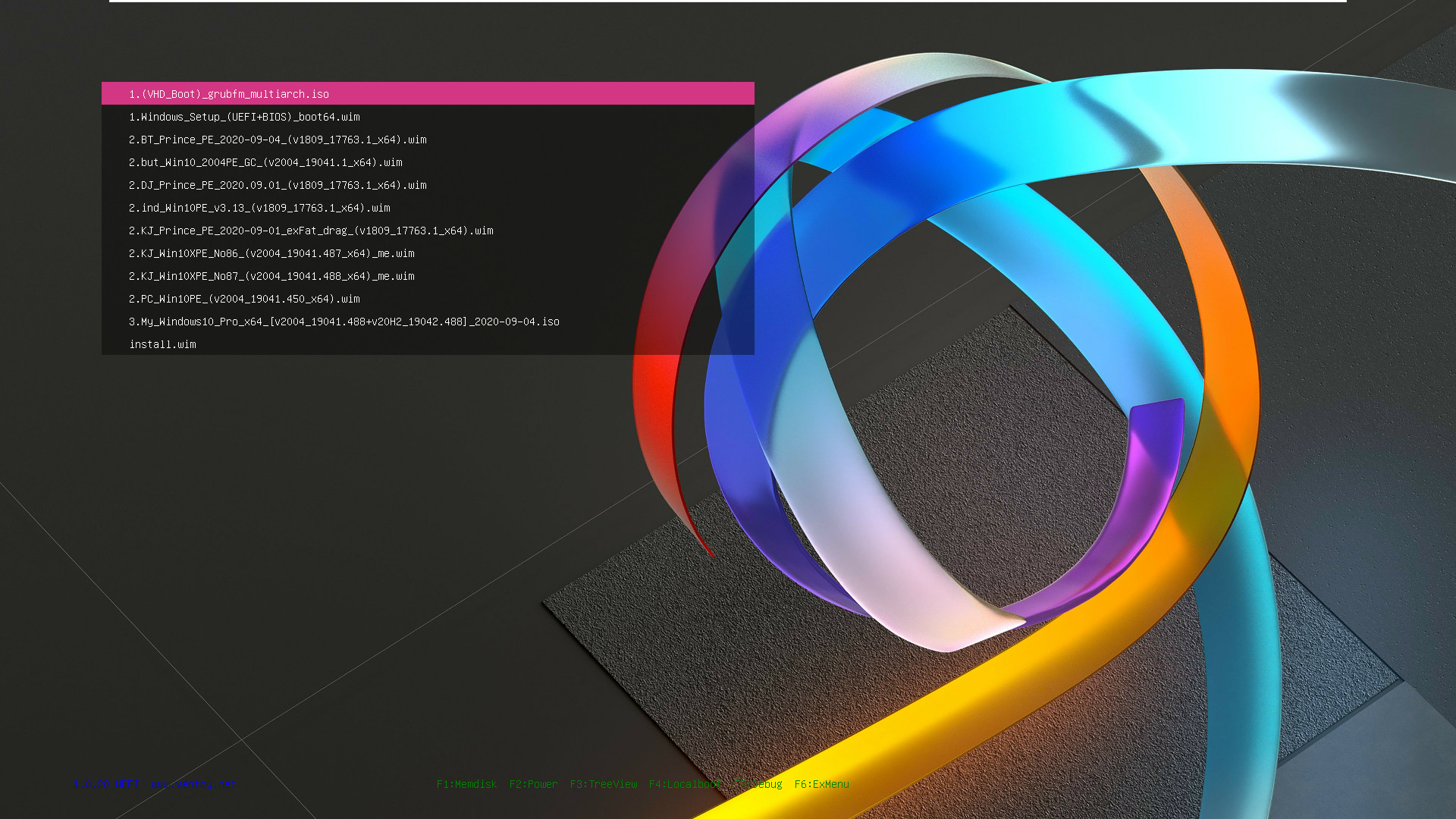Click the 1.0.20 UEFI version text
Viewport: 1456px width, 819px height.
tap(106, 784)
